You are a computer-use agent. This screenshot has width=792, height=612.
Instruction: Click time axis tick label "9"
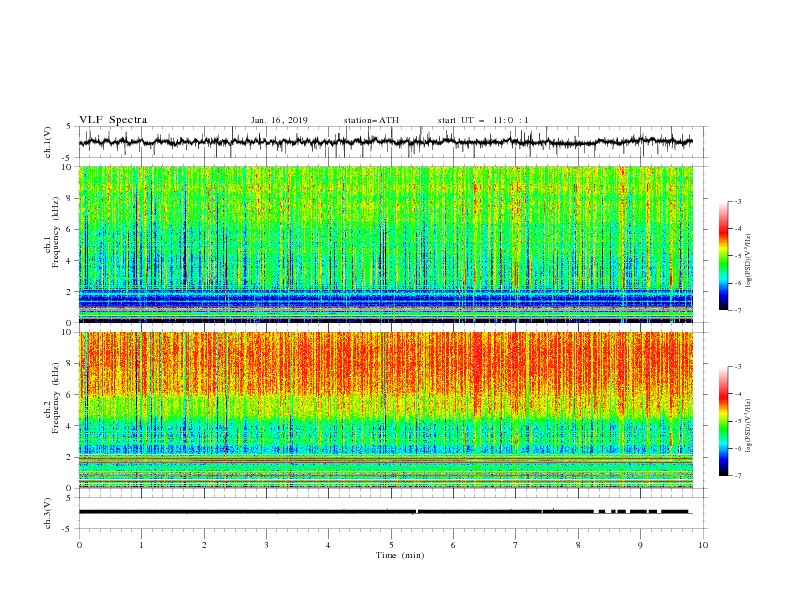click(640, 545)
